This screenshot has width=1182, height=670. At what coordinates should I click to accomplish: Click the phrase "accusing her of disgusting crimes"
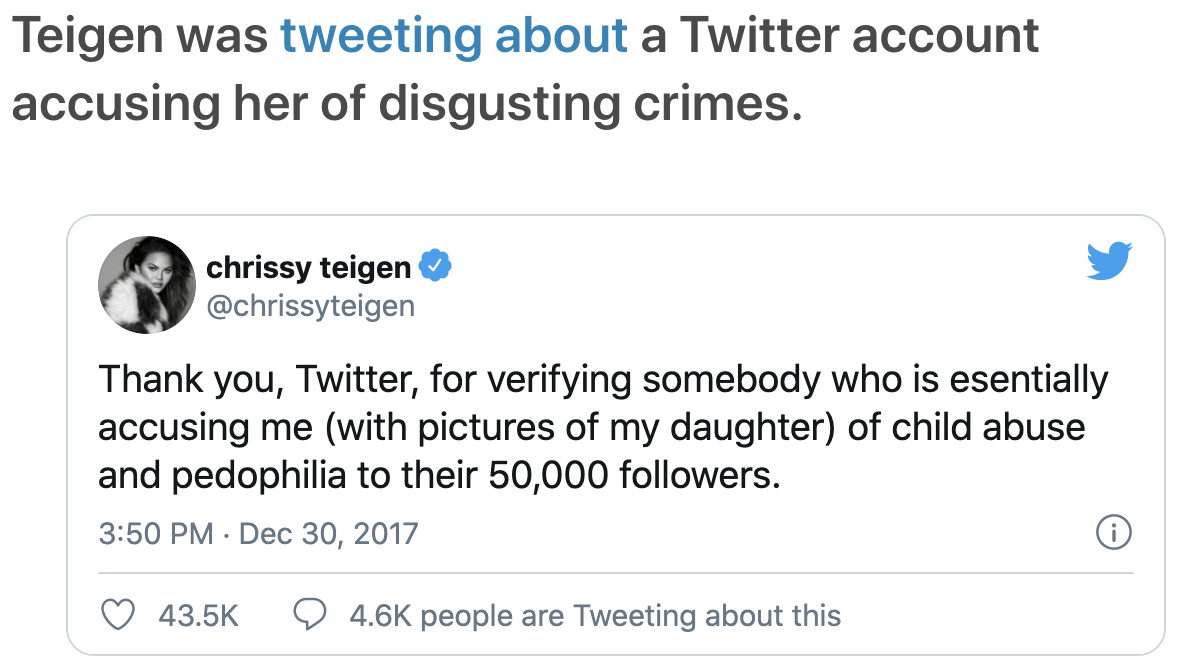pos(406,103)
